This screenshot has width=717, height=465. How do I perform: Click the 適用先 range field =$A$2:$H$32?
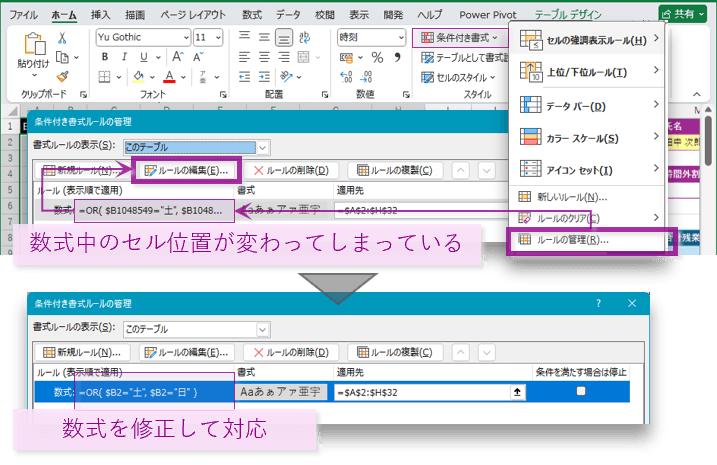click(422, 392)
